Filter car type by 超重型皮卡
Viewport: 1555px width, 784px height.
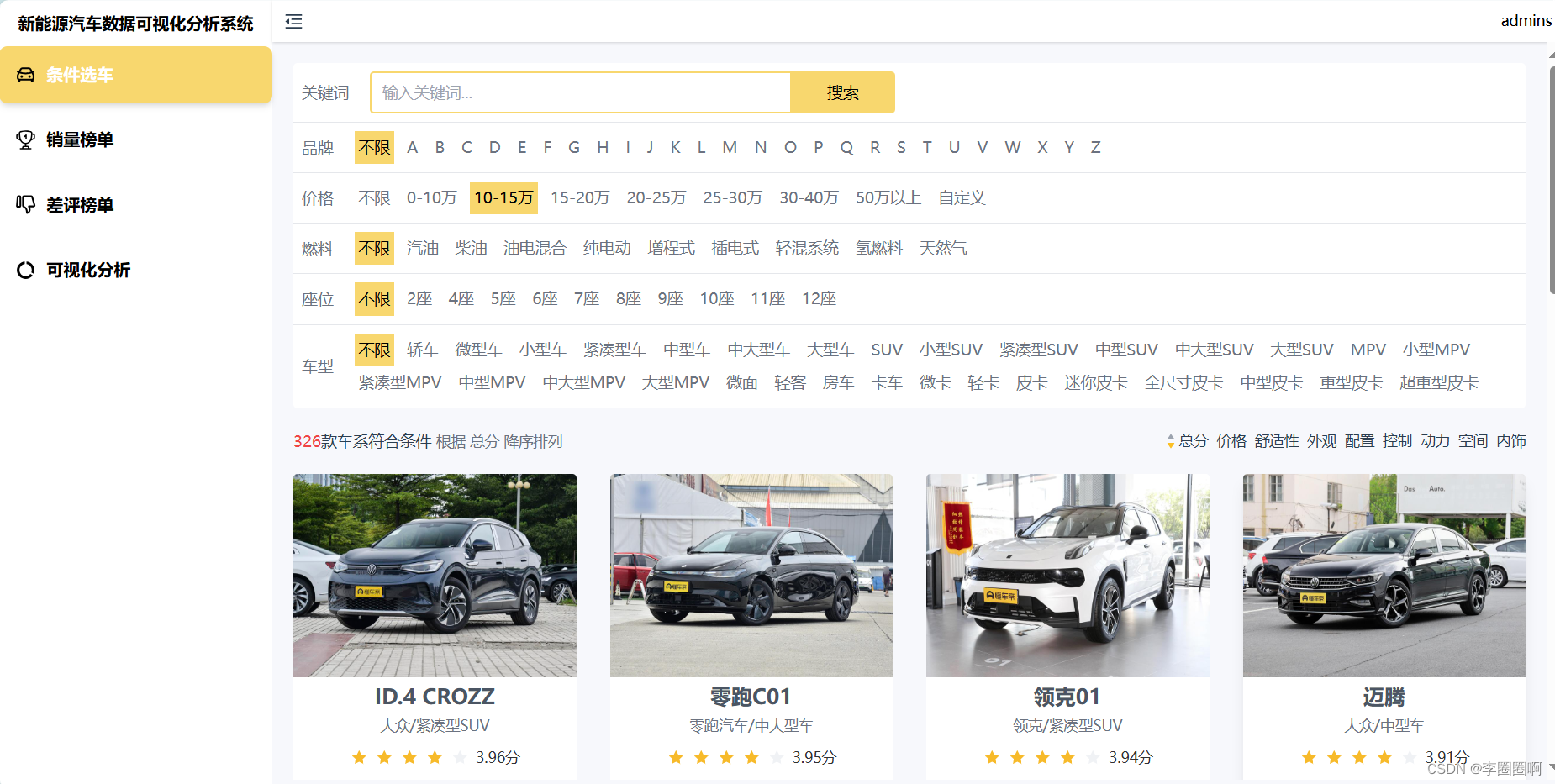(1439, 383)
